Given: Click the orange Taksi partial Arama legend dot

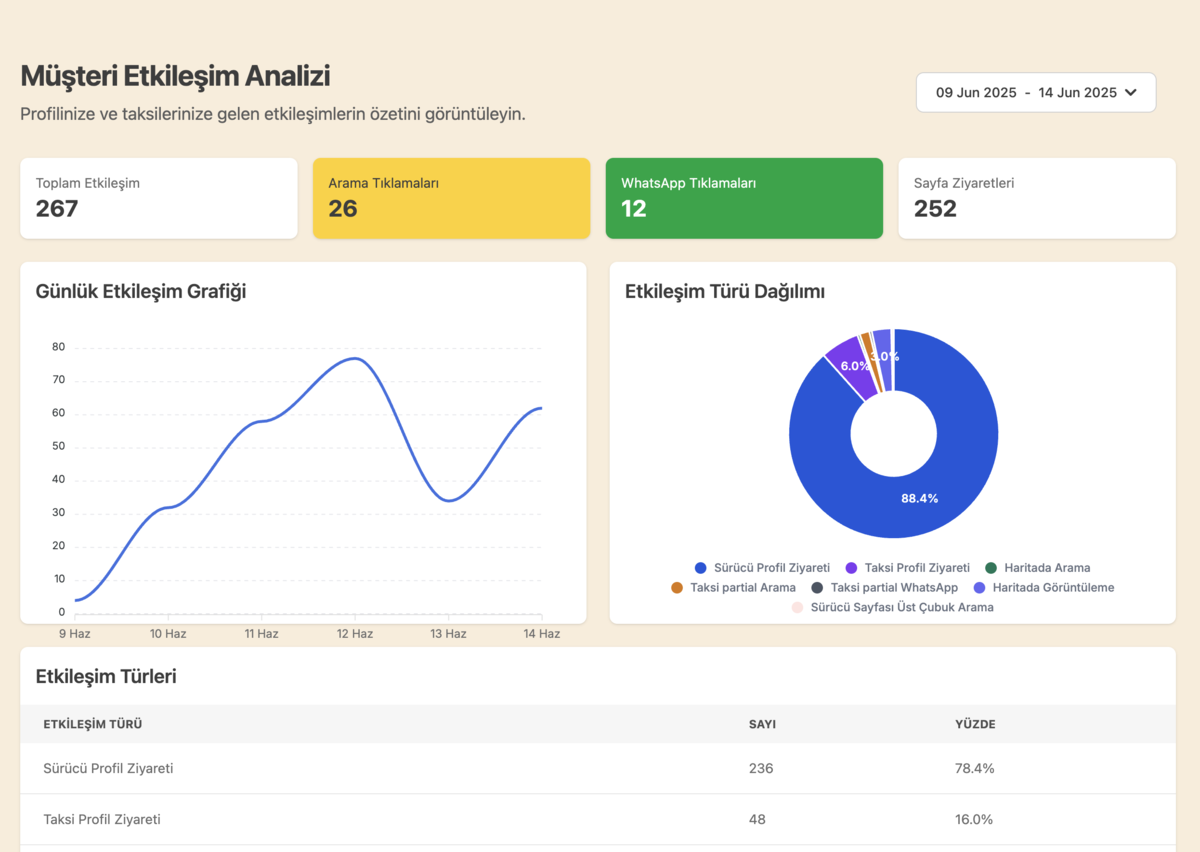Looking at the screenshot, I should (x=677, y=588).
